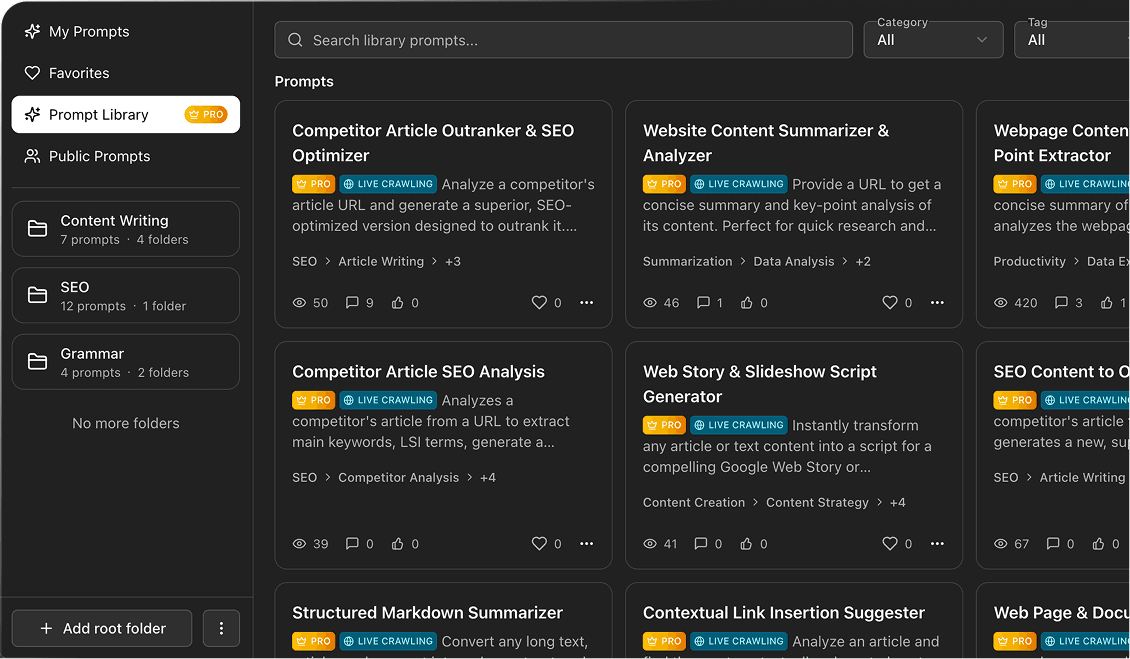Screen dimensions: 1130x659
Task: Open the Tag dropdown
Action: (1072, 40)
